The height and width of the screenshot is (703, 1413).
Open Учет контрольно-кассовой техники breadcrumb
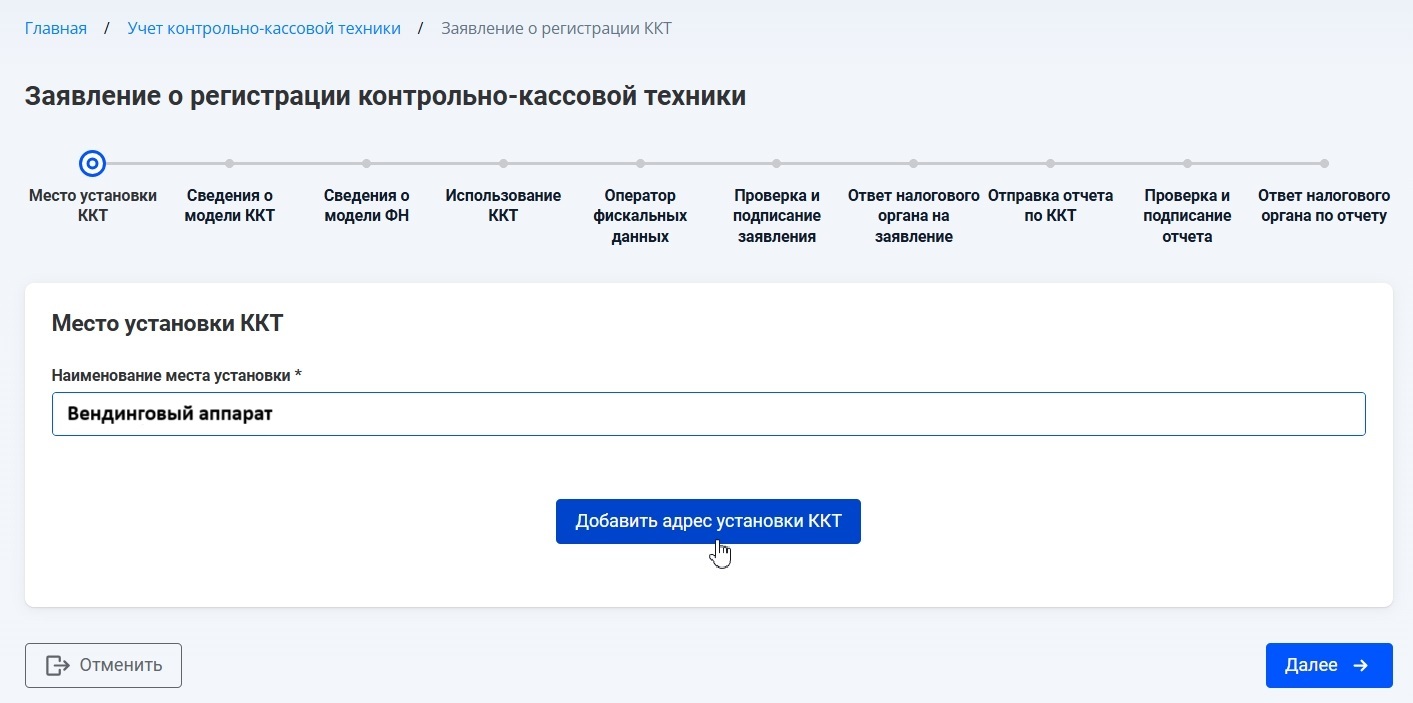tap(264, 28)
